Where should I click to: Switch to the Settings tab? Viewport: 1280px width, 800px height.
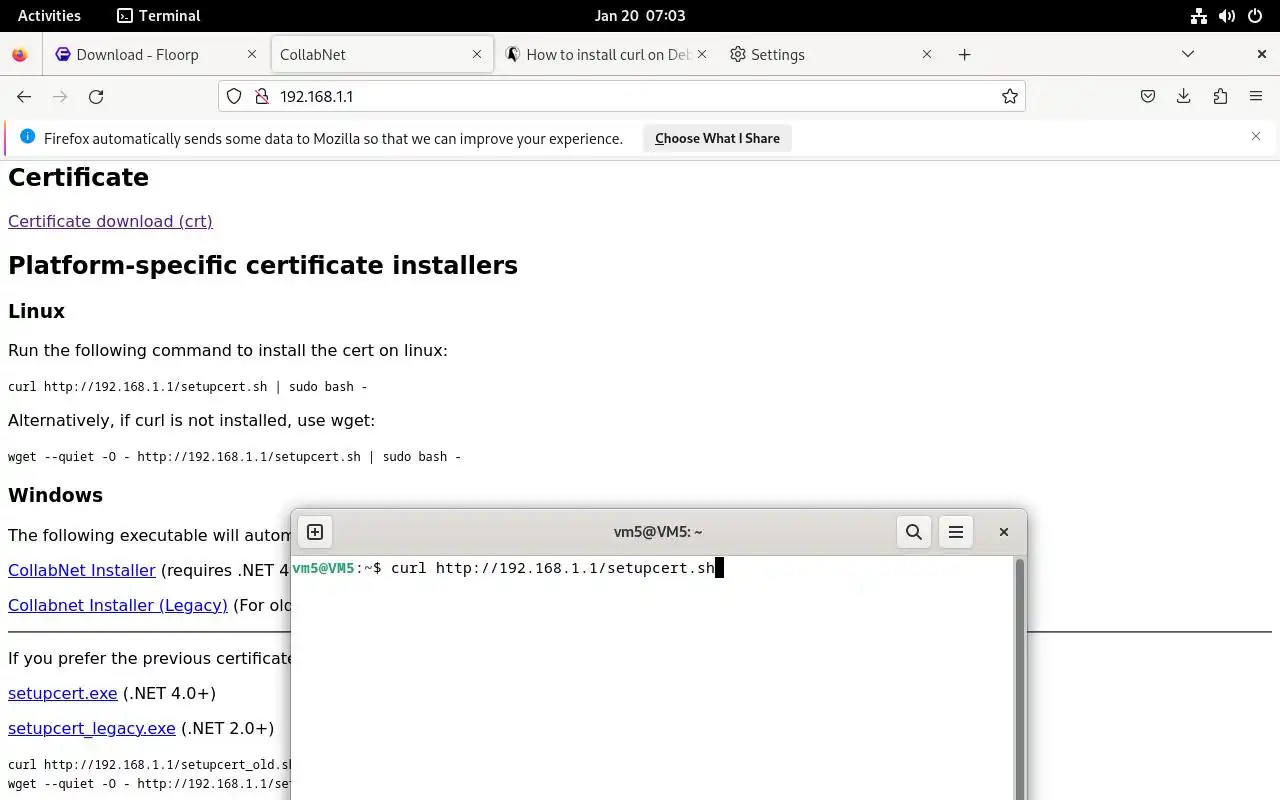832,55
